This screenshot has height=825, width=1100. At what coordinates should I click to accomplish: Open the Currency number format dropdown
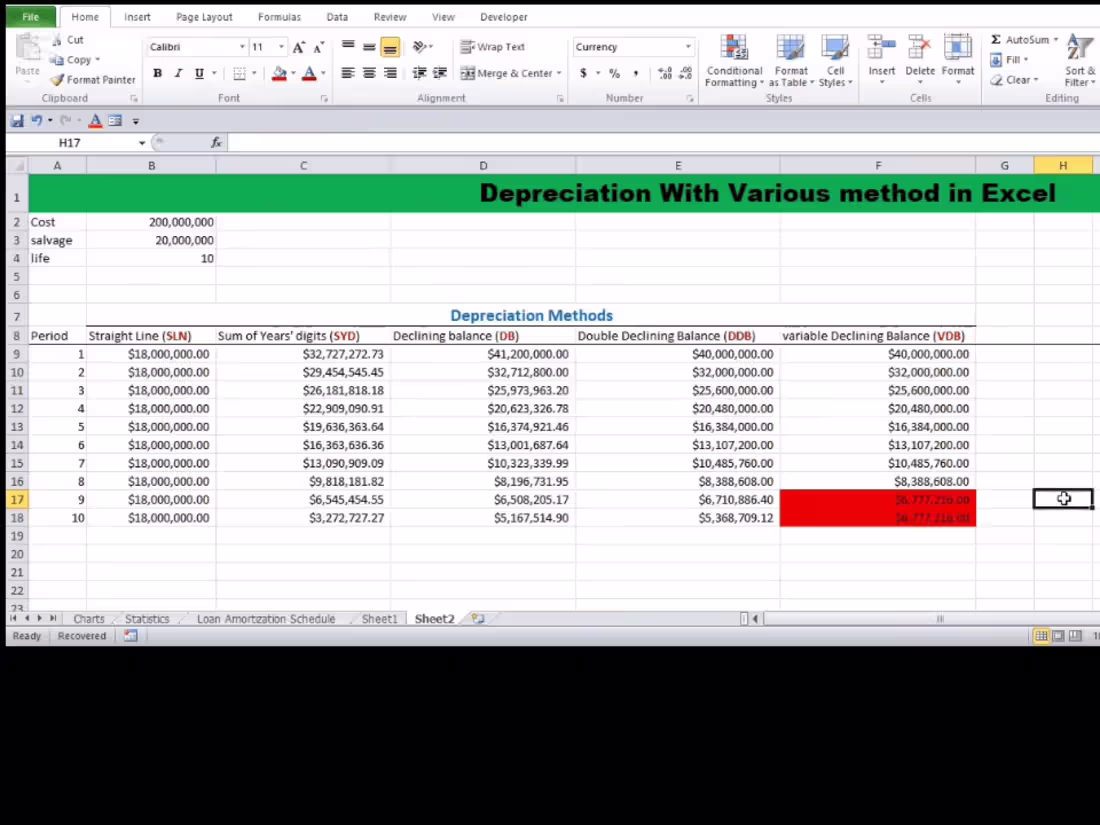(686, 46)
